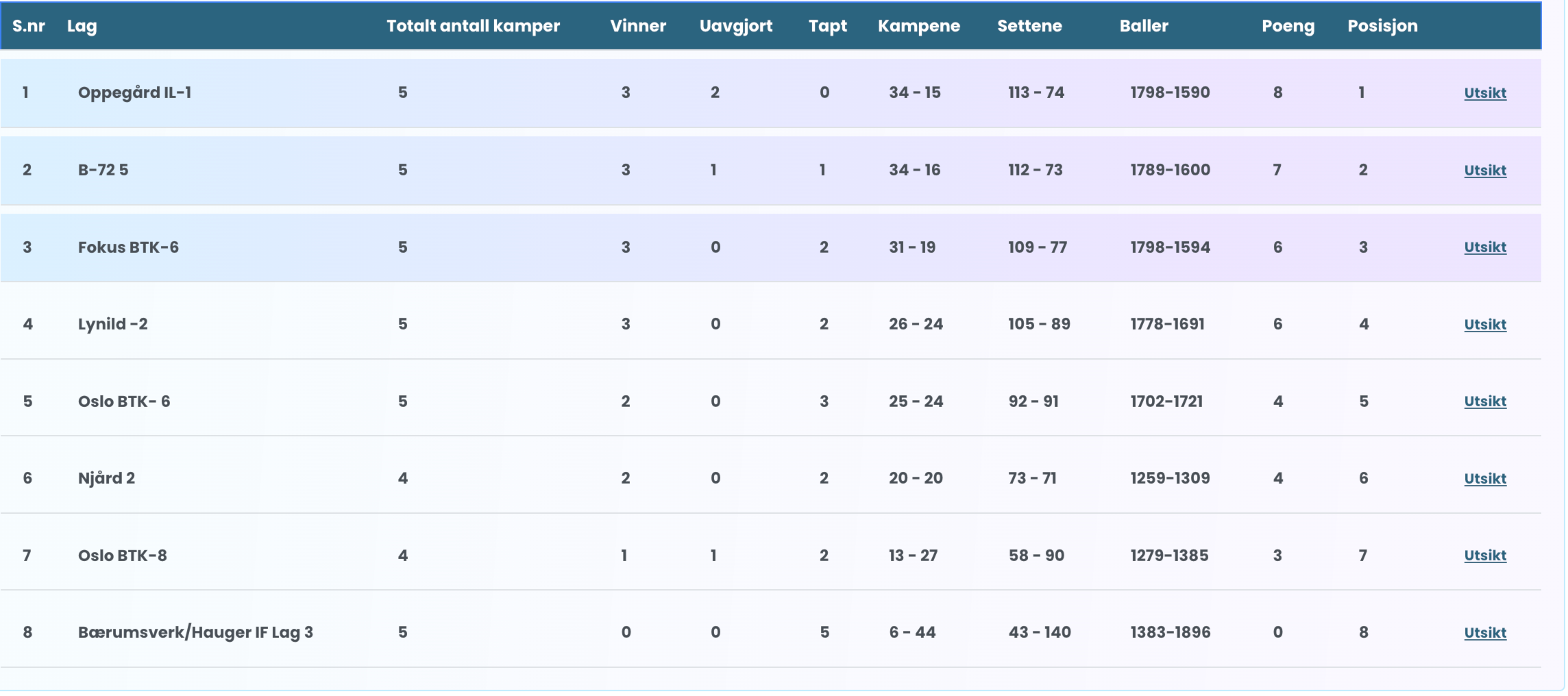Select Utsikt for Oslo BTK-8
This screenshot has height=696, width=1568.
tap(1484, 556)
